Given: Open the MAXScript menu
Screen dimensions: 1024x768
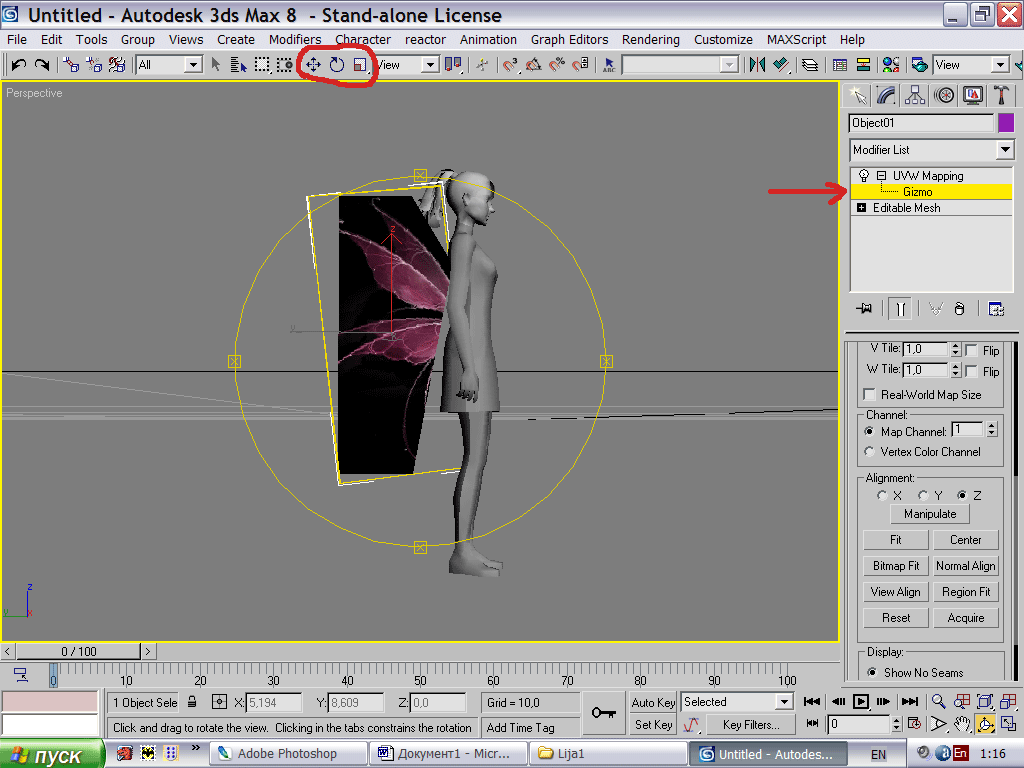Looking at the screenshot, I should (x=797, y=40).
